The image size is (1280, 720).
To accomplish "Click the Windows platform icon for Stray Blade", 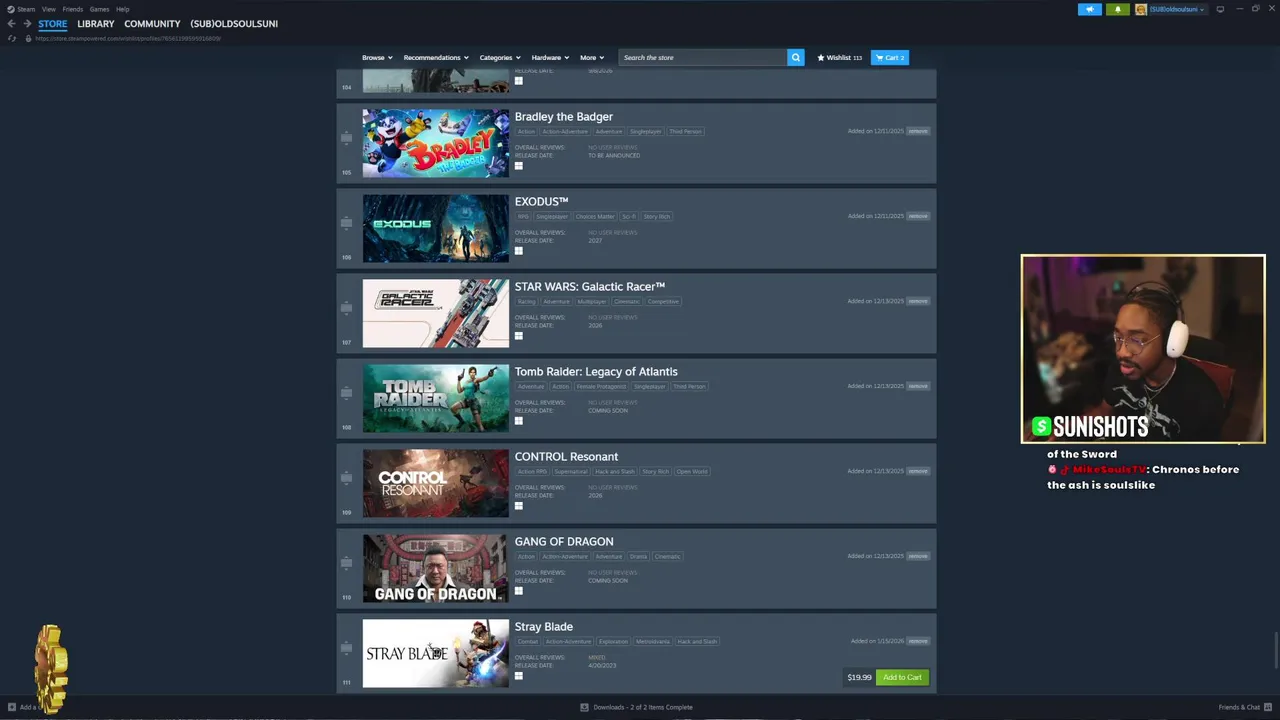I will tap(518, 676).
